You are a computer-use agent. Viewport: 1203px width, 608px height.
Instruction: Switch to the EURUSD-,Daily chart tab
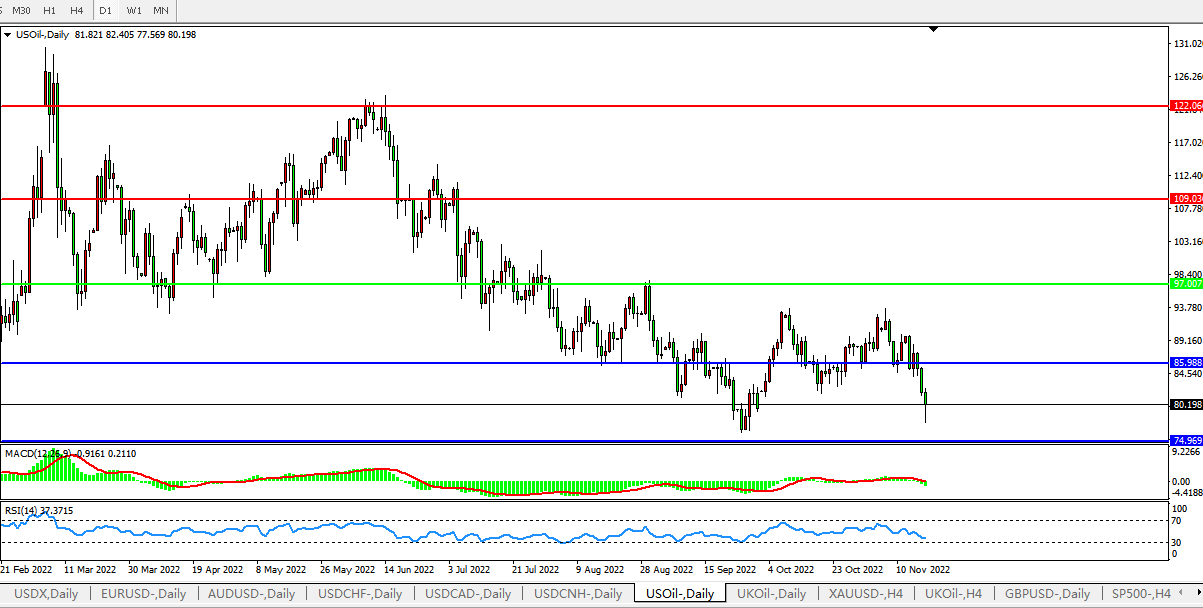coord(142,594)
